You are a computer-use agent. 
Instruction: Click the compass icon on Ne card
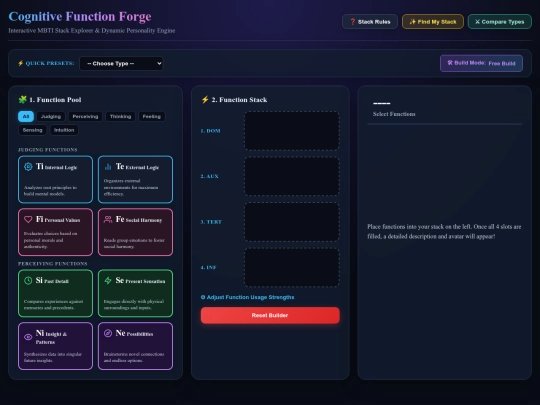coord(108,333)
